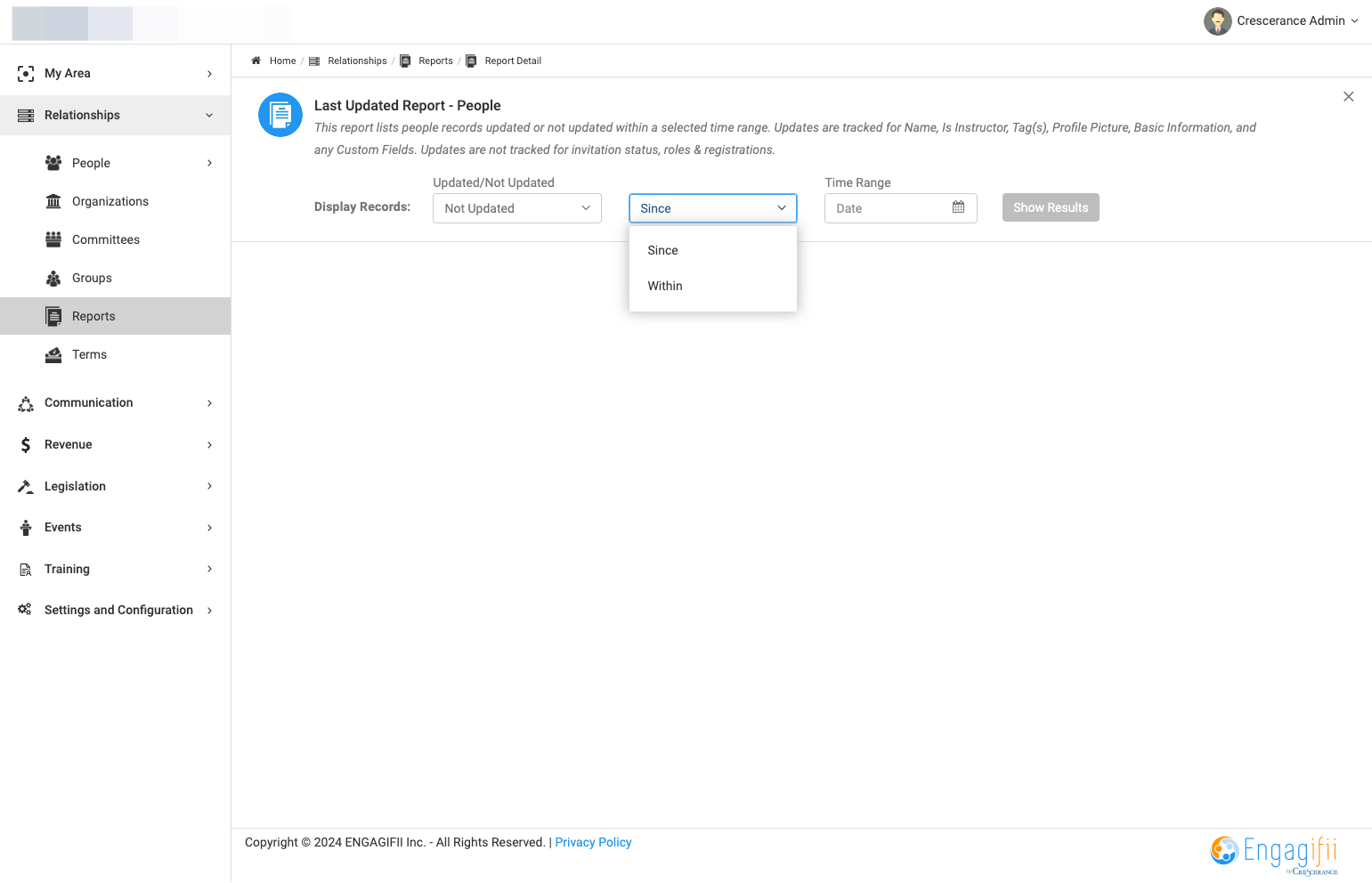Click the Terms ballot icon
Image resolution: width=1372 pixels, height=883 pixels.
coord(53,355)
